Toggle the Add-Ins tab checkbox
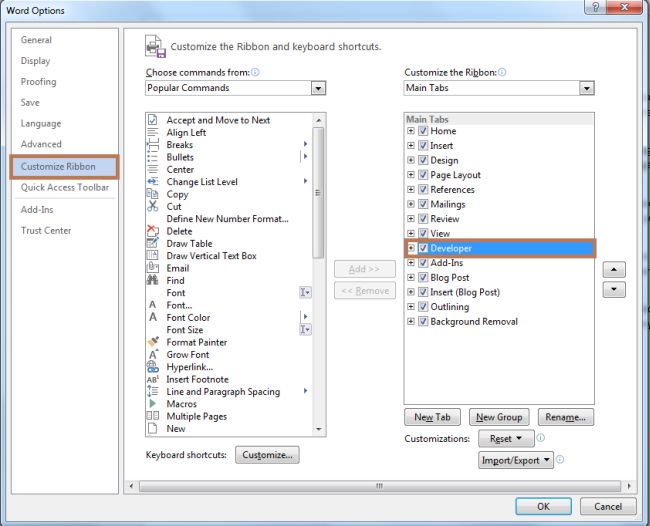Image resolution: width=650 pixels, height=526 pixels. click(423, 263)
